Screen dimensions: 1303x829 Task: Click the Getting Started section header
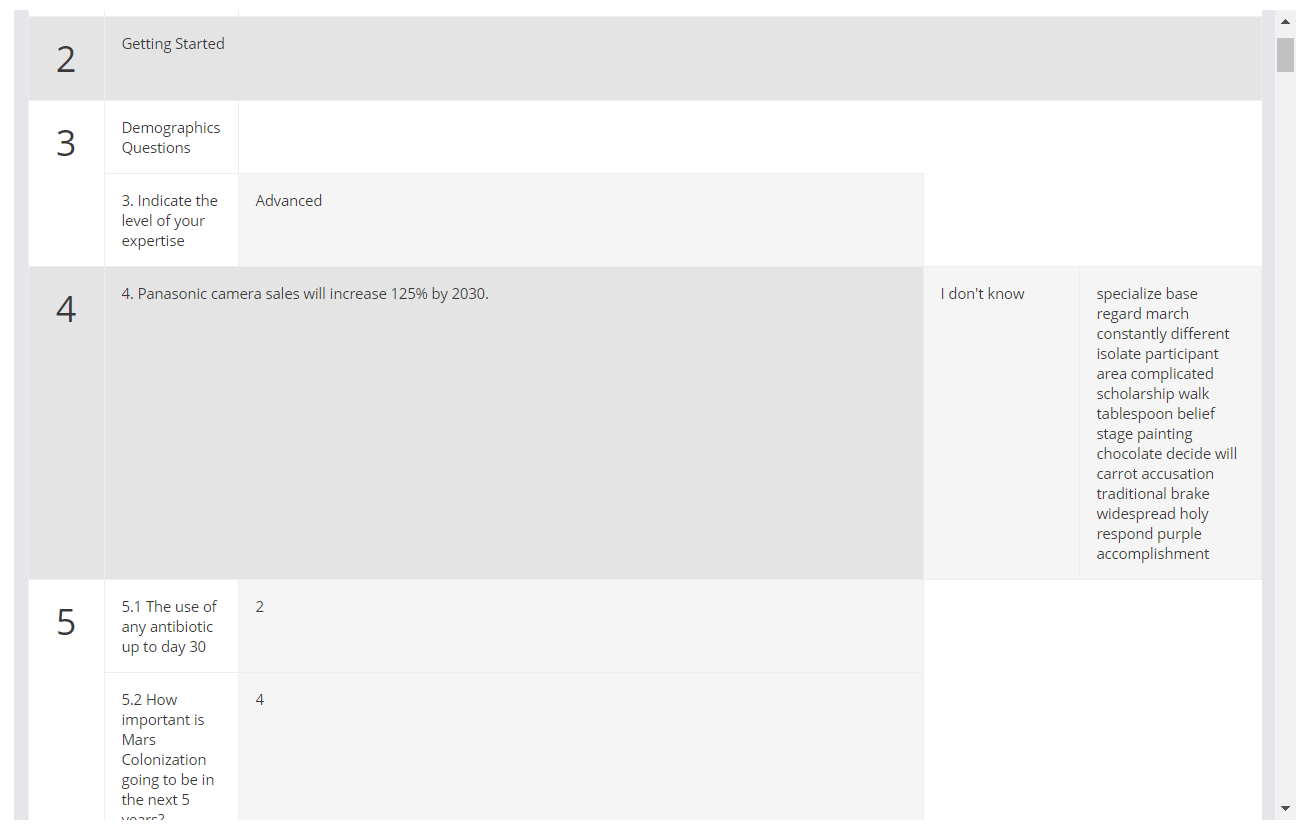(173, 44)
